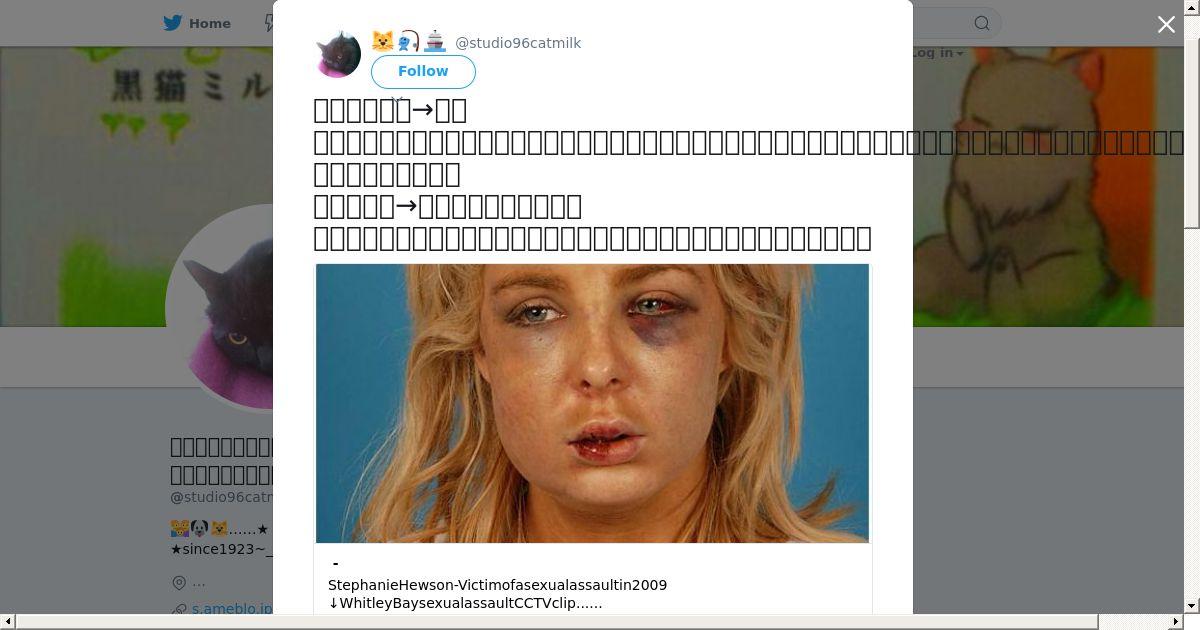Click the Twitter bird Home icon
1200x630 pixels.
pyautogui.click(x=173, y=23)
